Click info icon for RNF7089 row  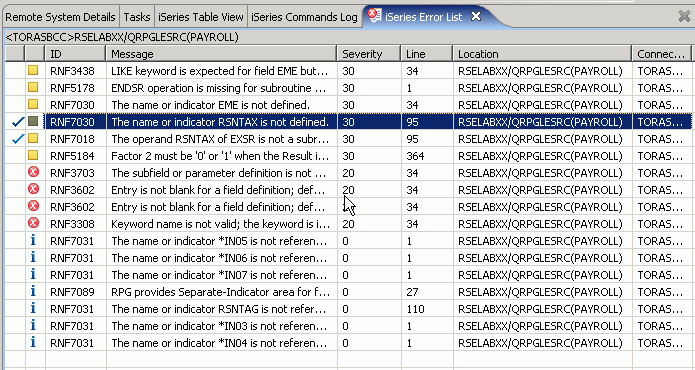(x=33, y=291)
